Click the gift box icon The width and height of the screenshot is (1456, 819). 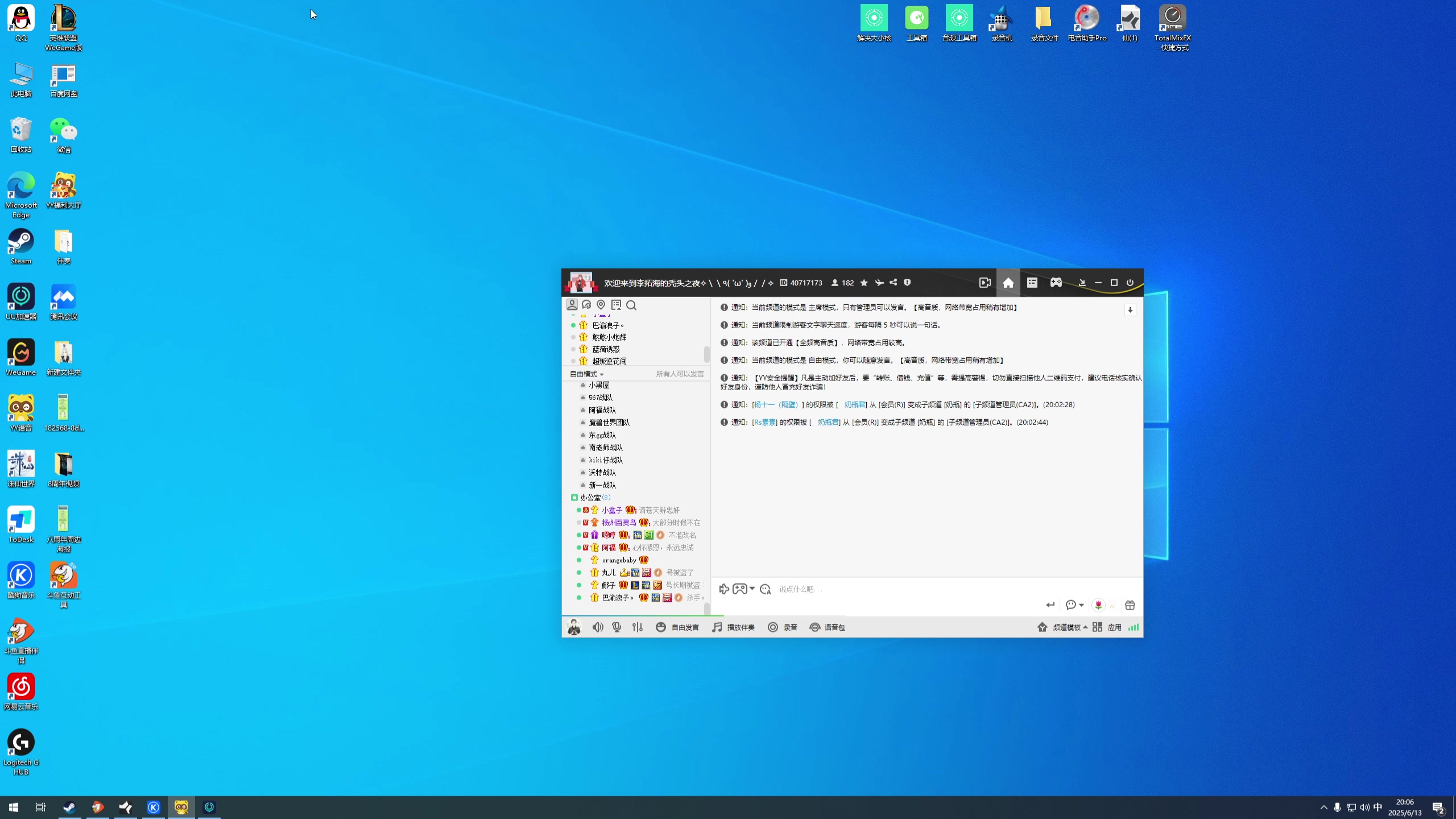tap(1130, 605)
